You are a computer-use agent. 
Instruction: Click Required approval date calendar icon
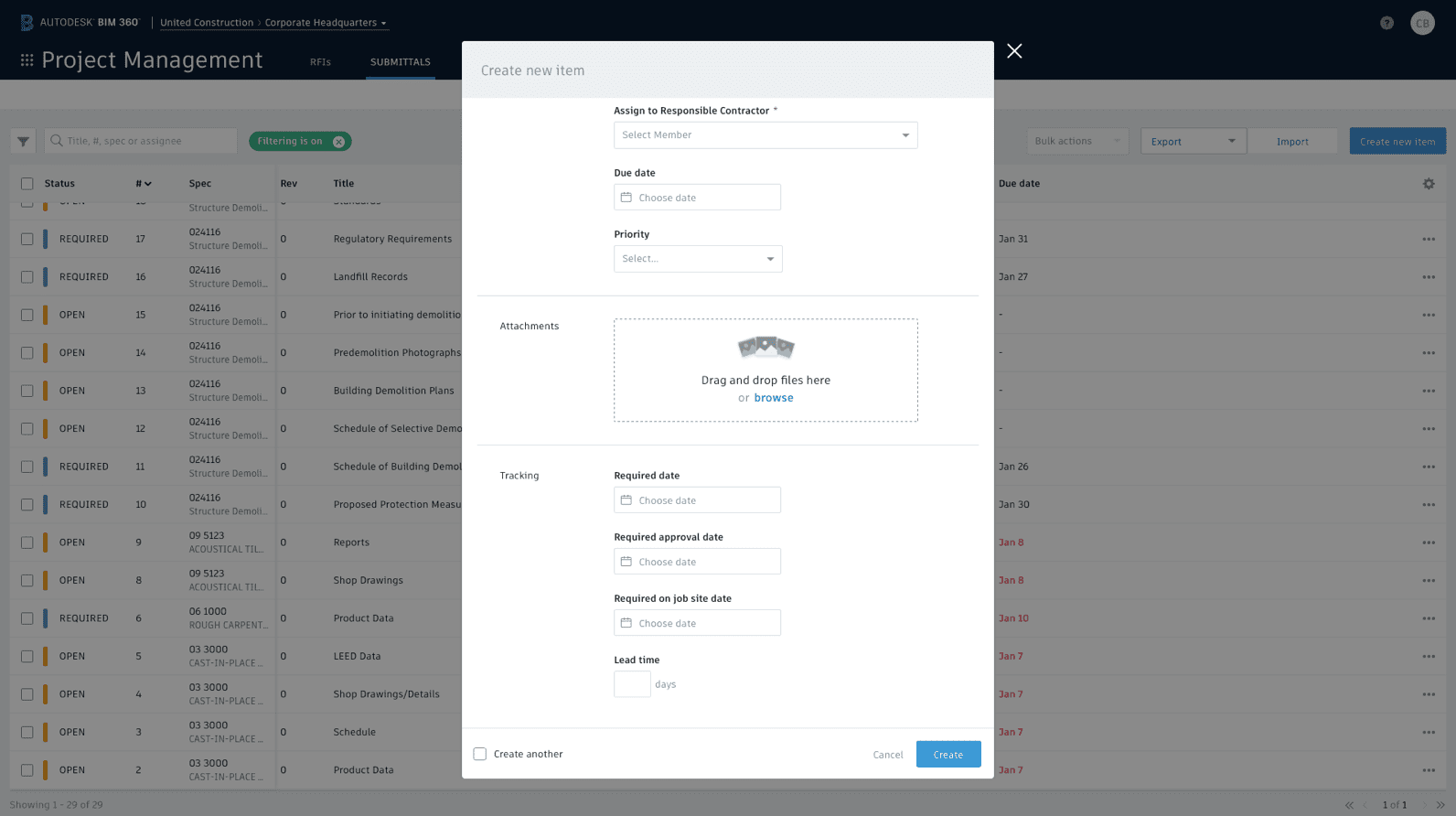[x=626, y=562]
